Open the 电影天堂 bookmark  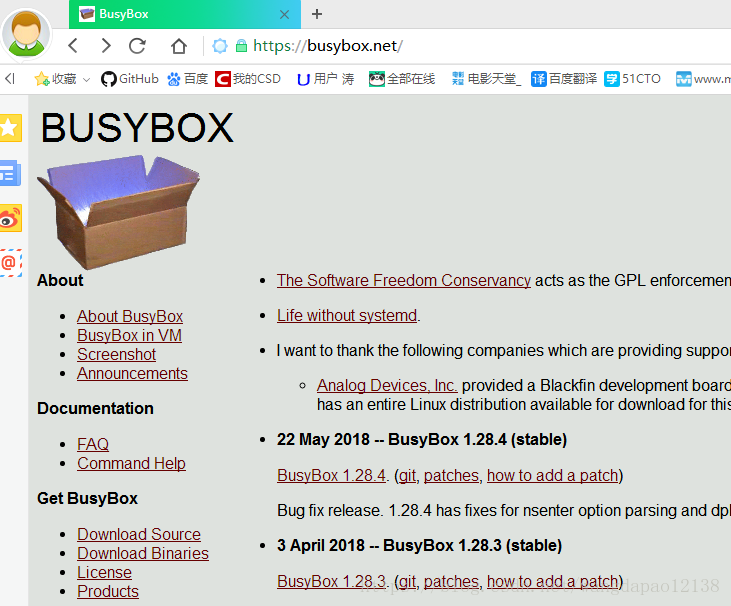coord(486,79)
